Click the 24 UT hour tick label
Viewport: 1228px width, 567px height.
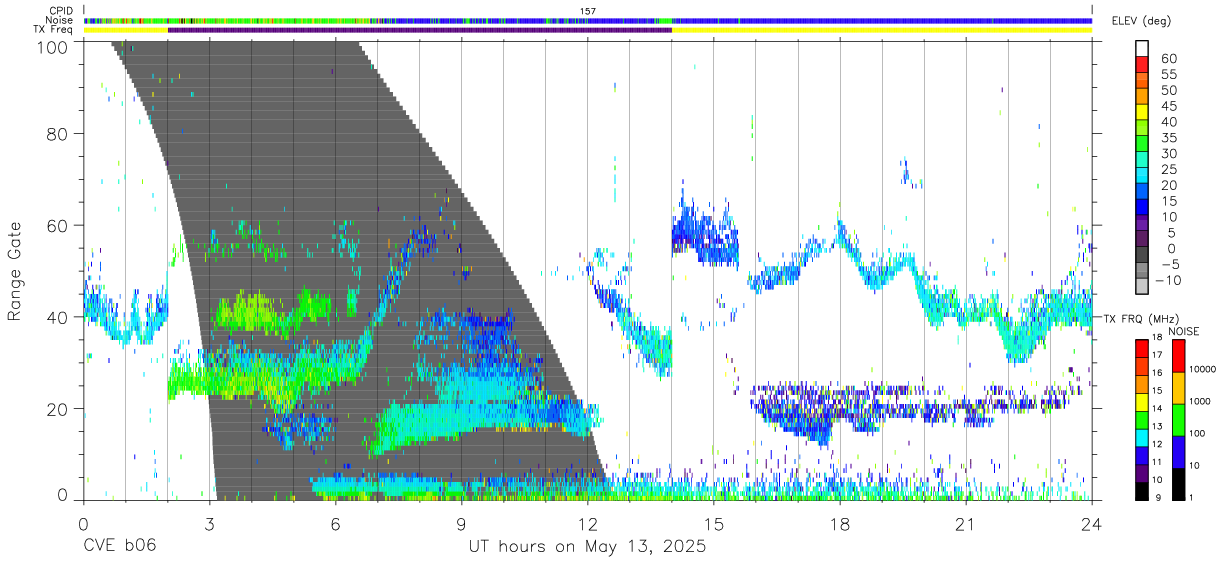point(1092,524)
